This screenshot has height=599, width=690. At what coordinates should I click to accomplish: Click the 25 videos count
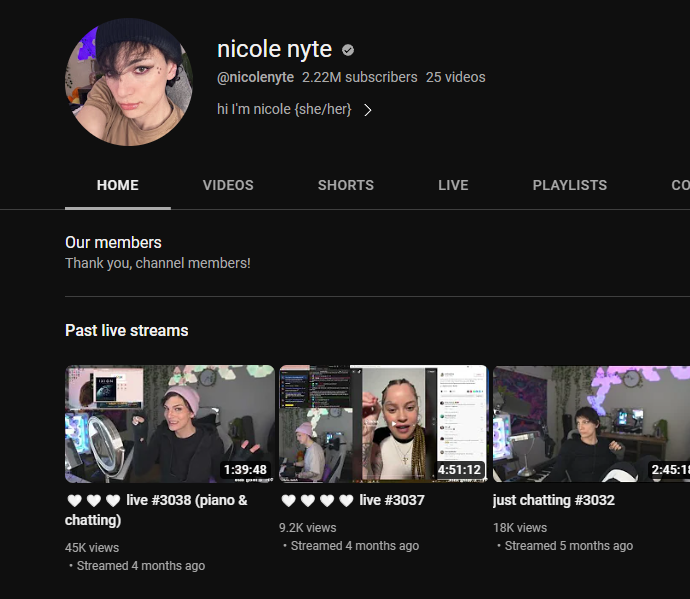(455, 77)
